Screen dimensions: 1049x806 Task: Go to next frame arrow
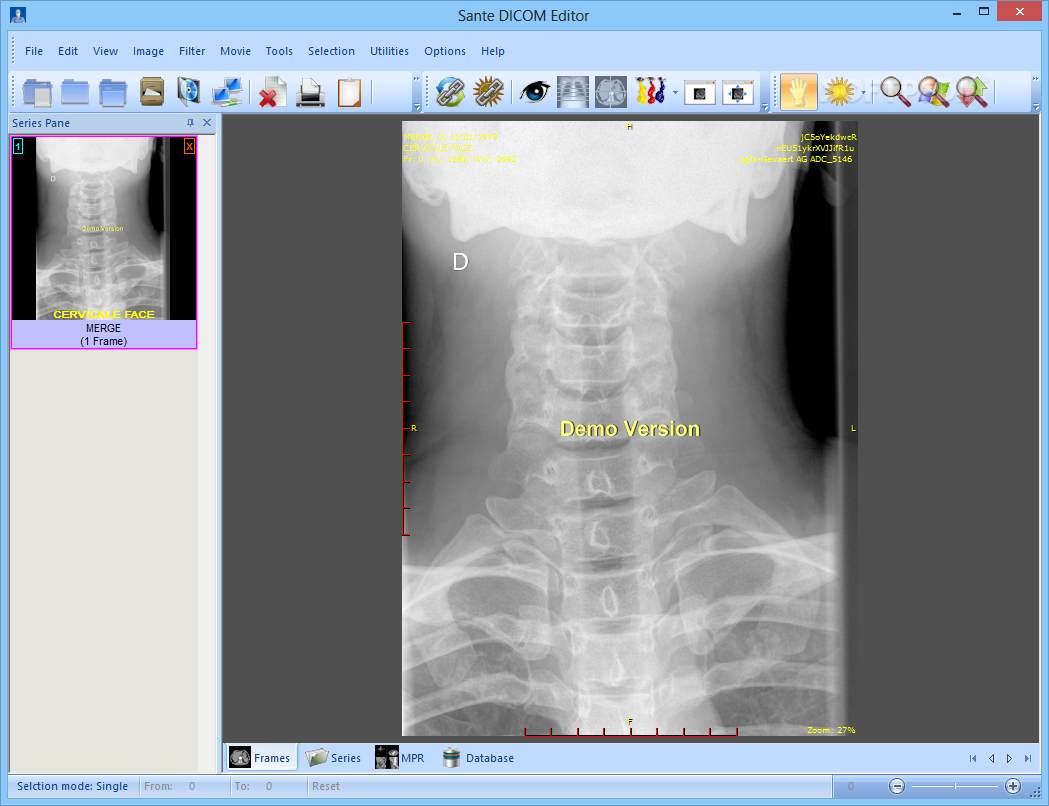(x=1009, y=759)
